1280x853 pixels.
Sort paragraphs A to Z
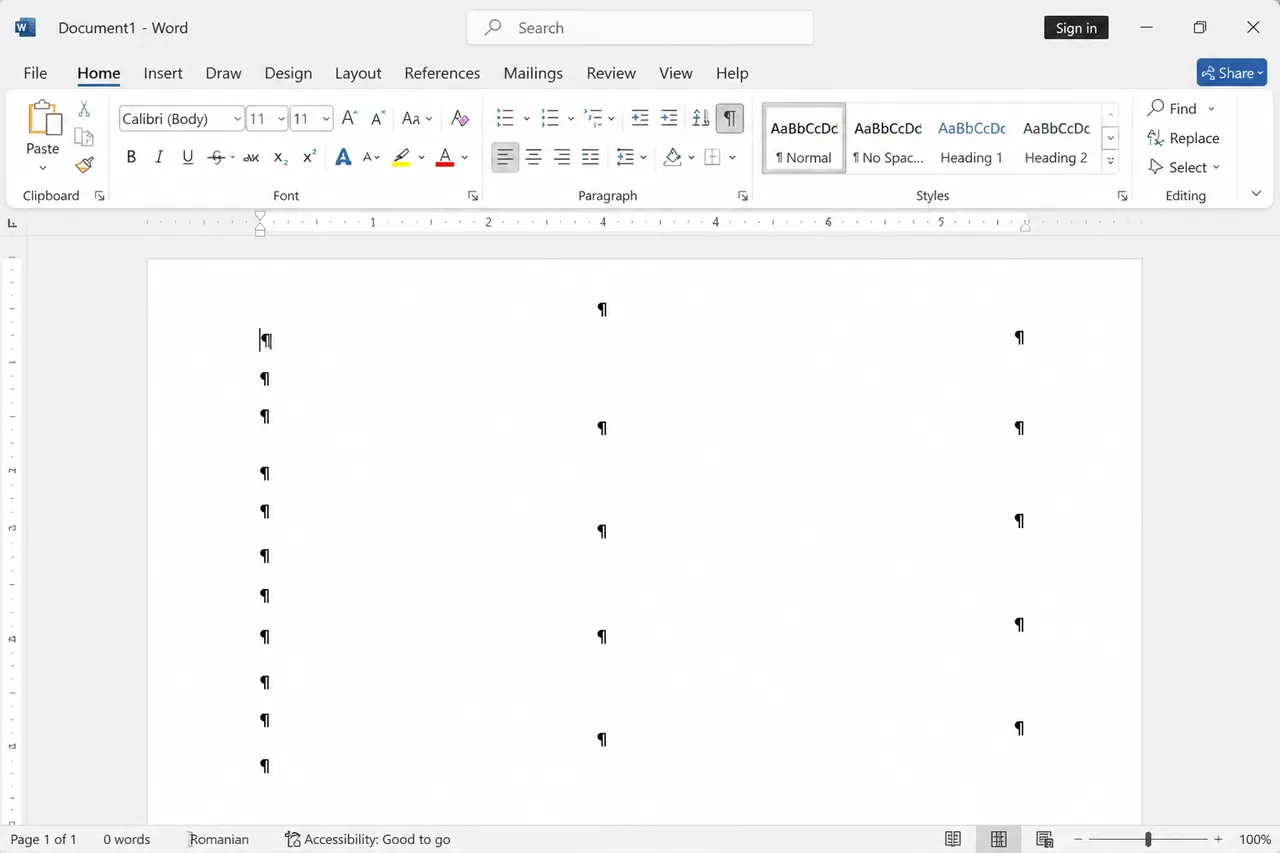(700, 118)
